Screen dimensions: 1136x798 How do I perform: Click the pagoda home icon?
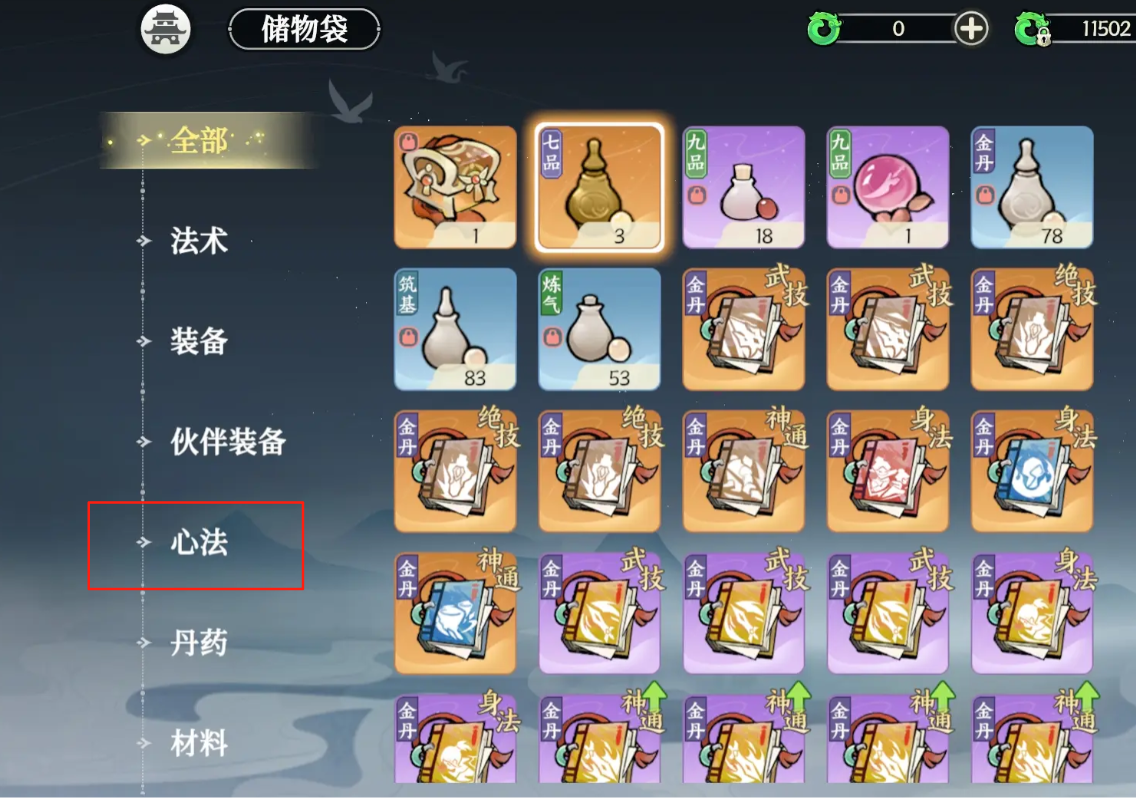[165, 29]
